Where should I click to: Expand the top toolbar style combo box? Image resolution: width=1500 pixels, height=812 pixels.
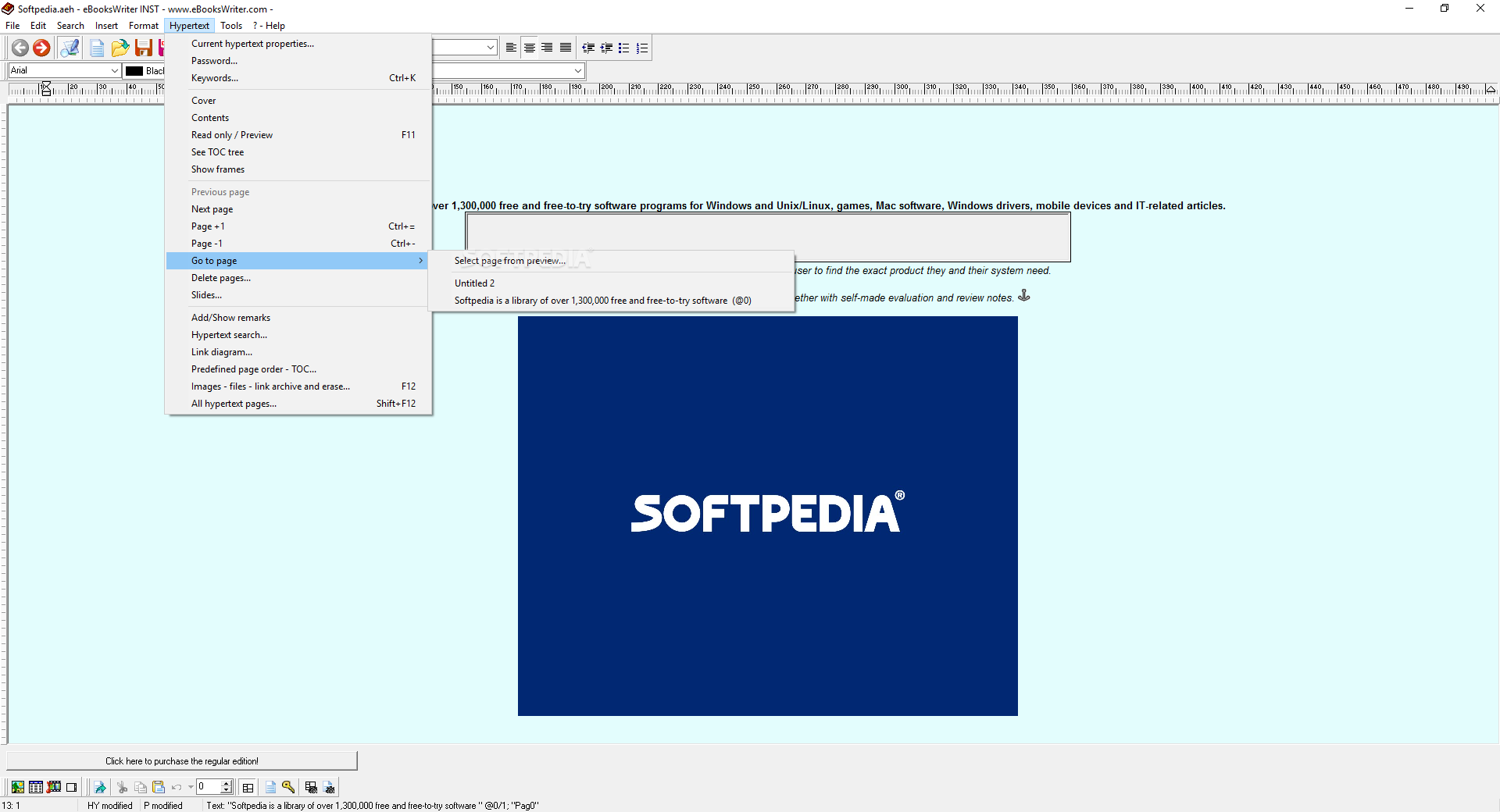click(491, 48)
